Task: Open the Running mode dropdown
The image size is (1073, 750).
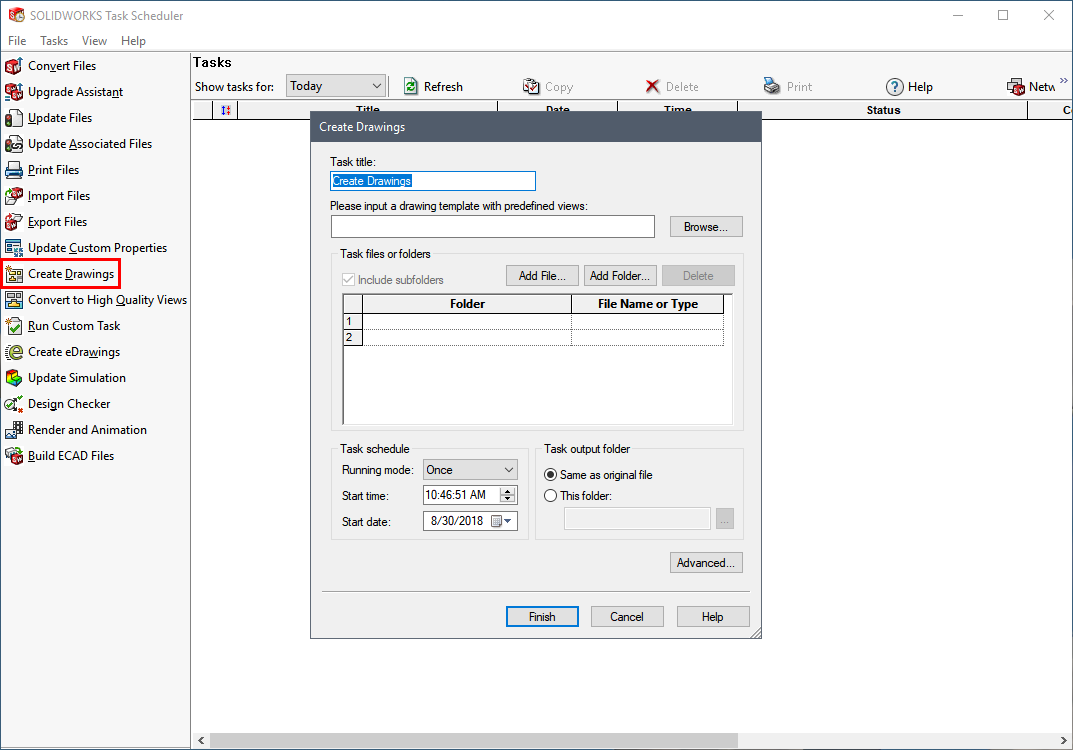Action: coord(470,470)
